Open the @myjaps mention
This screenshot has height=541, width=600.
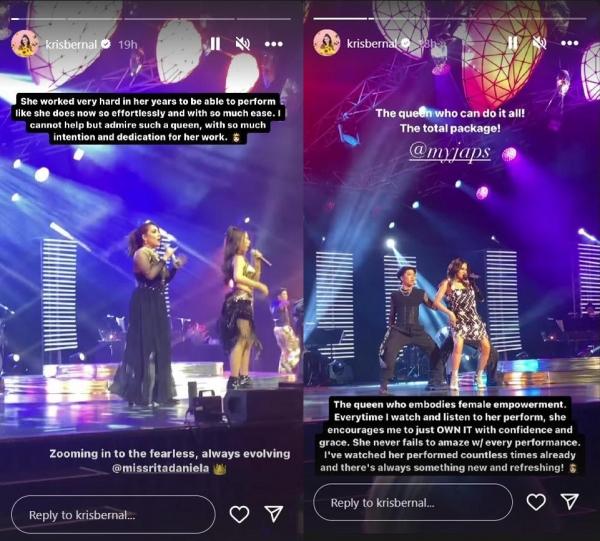[450, 152]
